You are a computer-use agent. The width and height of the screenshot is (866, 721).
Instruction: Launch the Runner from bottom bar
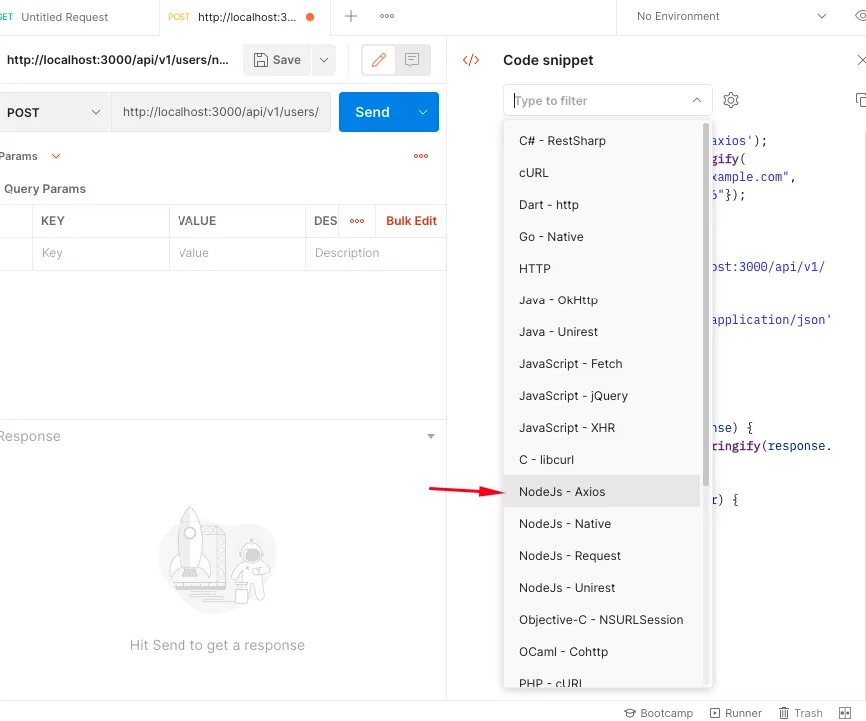tap(735, 713)
